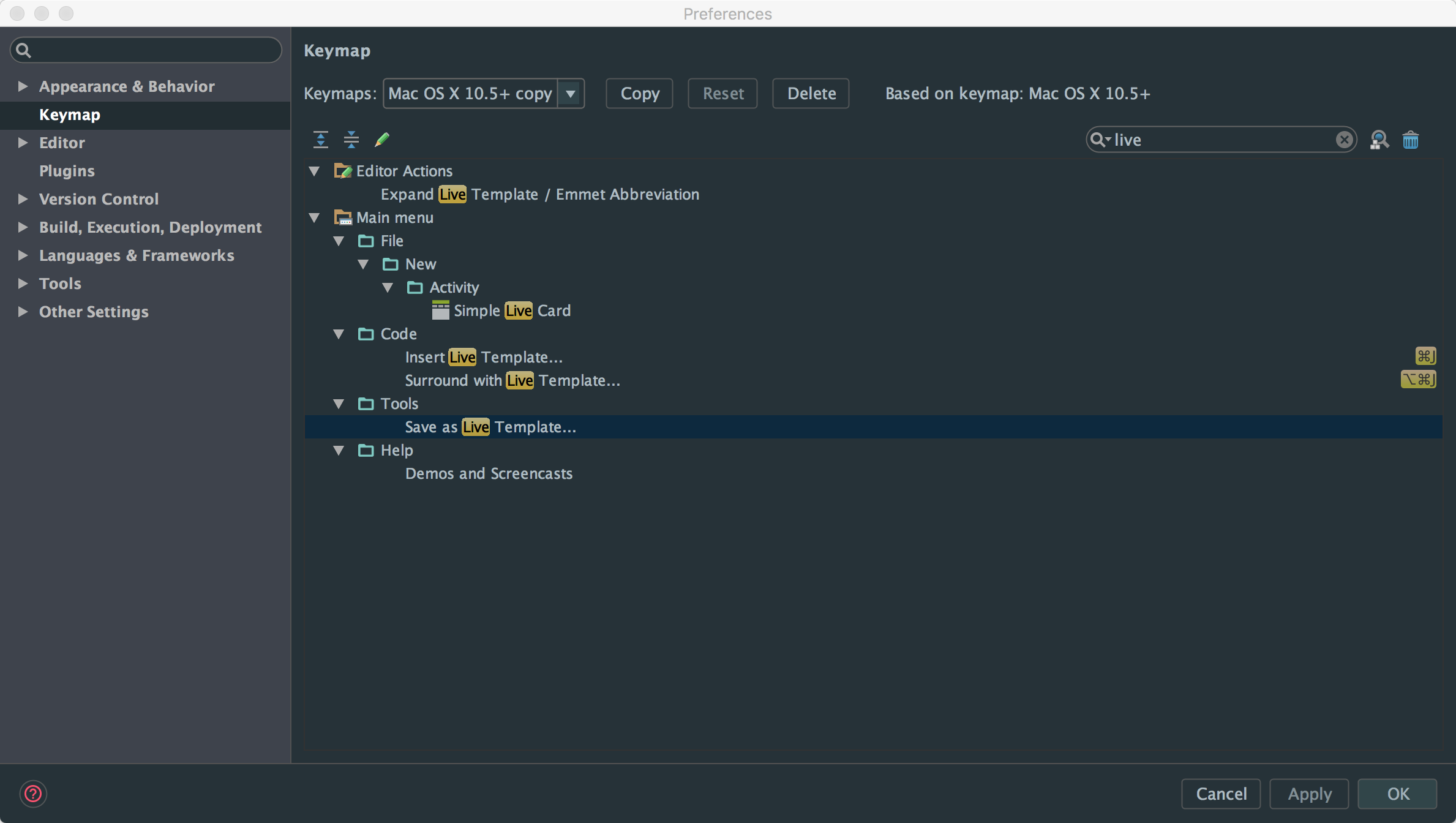The width and height of the screenshot is (1456, 823).
Task: Open the Plugins settings page
Action: point(67,171)
